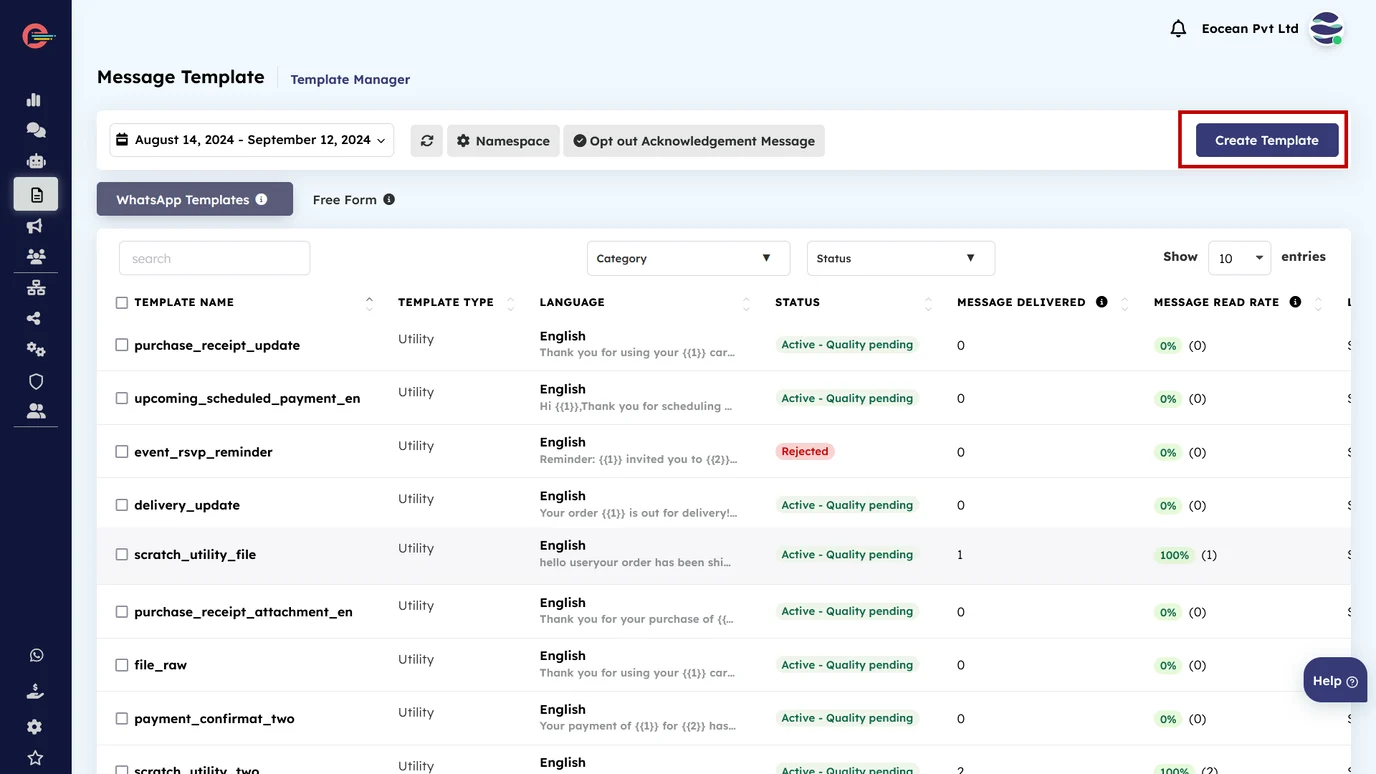This screenshot has width=1376, height=774.
Task: Toggle the select-all checkbox in header
Action: click(x=122, y=302)
